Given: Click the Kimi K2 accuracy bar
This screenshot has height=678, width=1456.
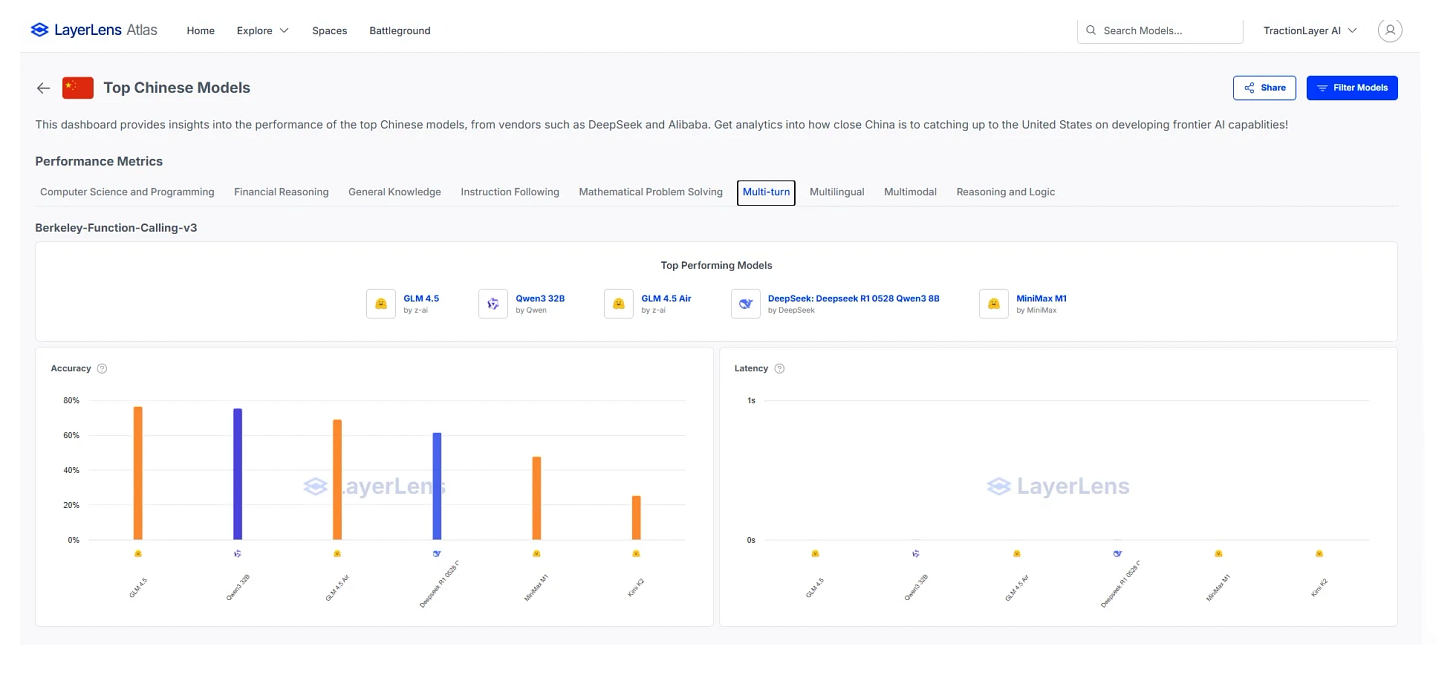Looking at the screenshot, I should (x=636, y=518).
